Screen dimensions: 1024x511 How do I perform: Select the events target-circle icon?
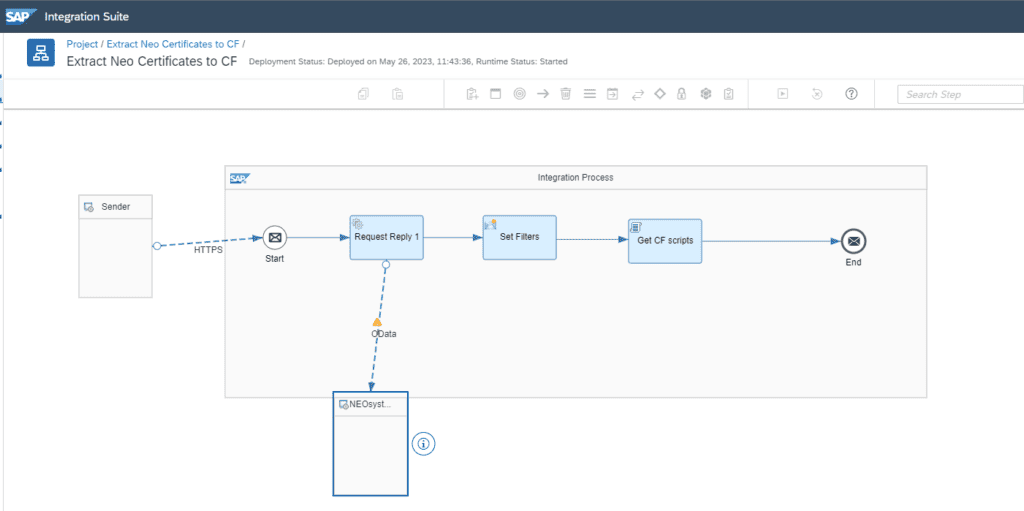[x=519, y=94]
